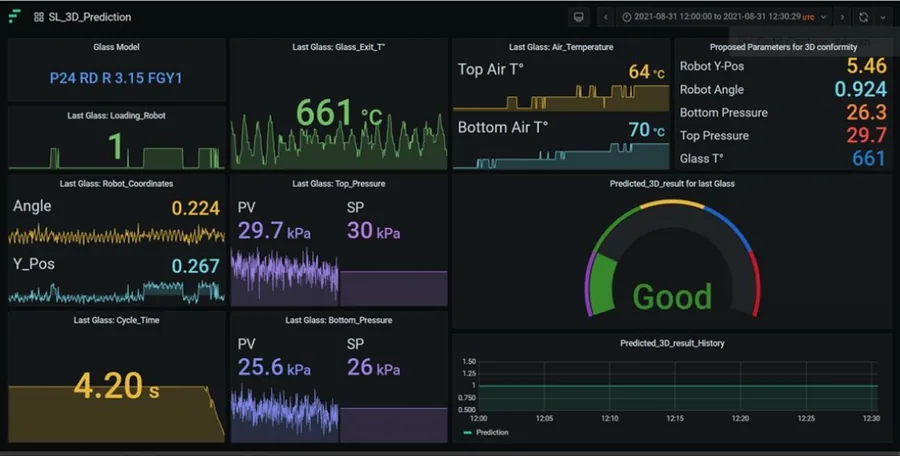900x456 pixels.
Task: Click the cycle view mode monitor icon
Action: (x=579, y=17)
